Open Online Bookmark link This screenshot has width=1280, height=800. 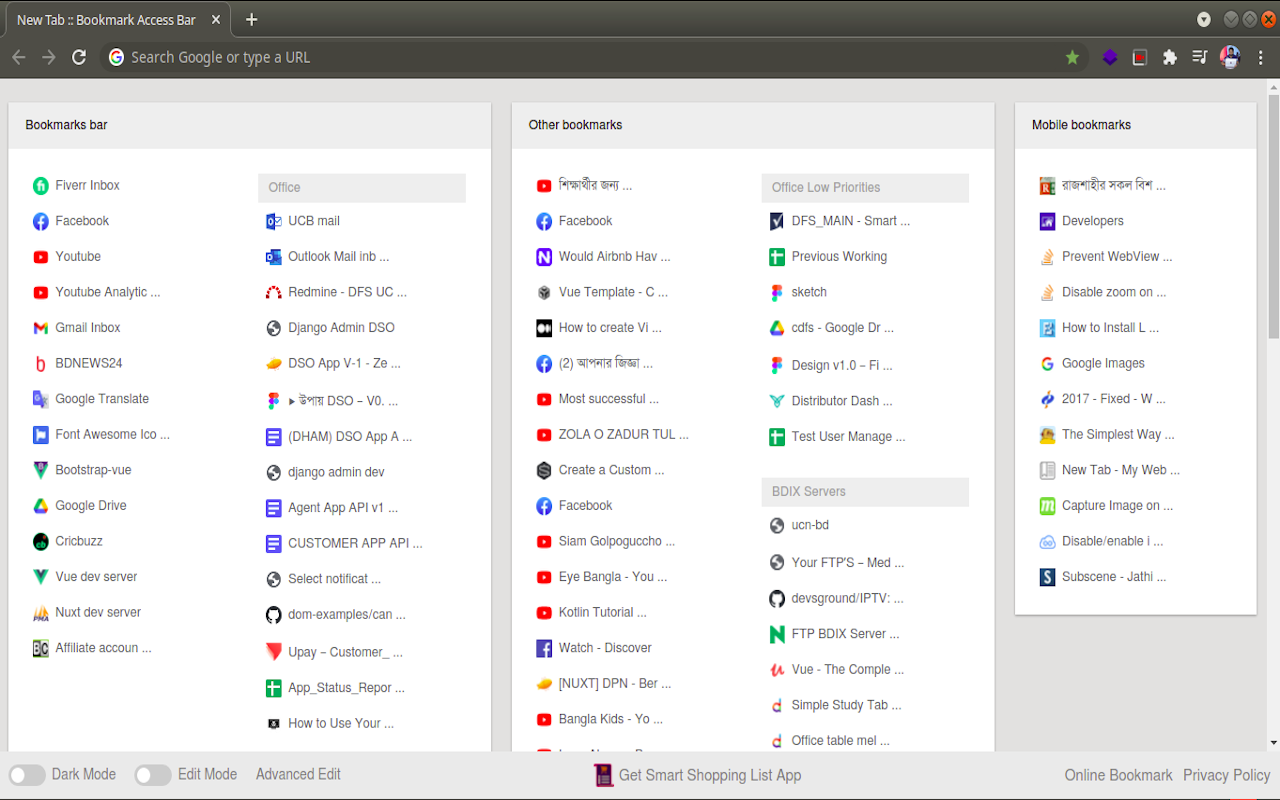coord(1118,775)
